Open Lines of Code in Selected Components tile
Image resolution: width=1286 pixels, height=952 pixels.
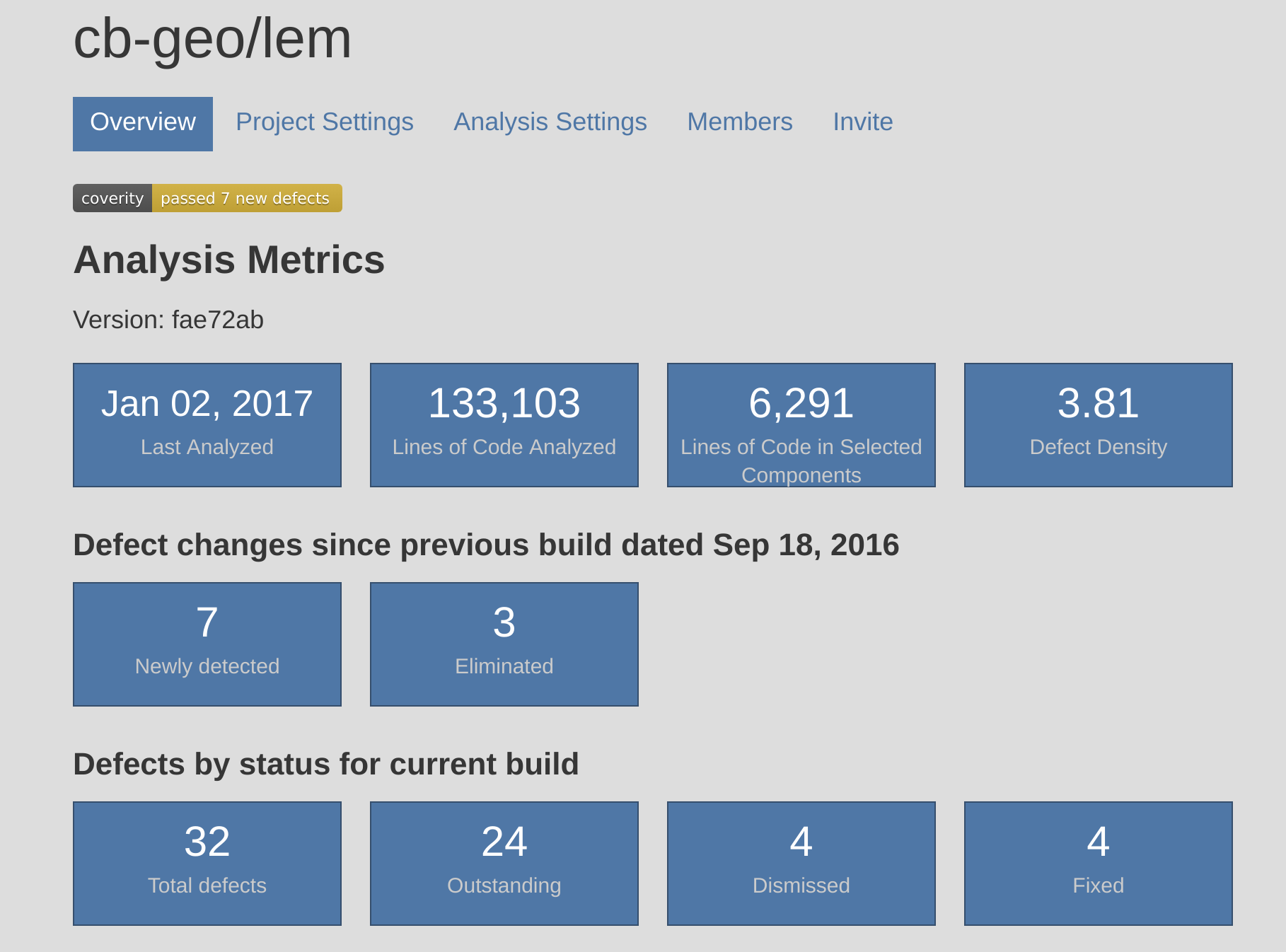click(801, 425)
